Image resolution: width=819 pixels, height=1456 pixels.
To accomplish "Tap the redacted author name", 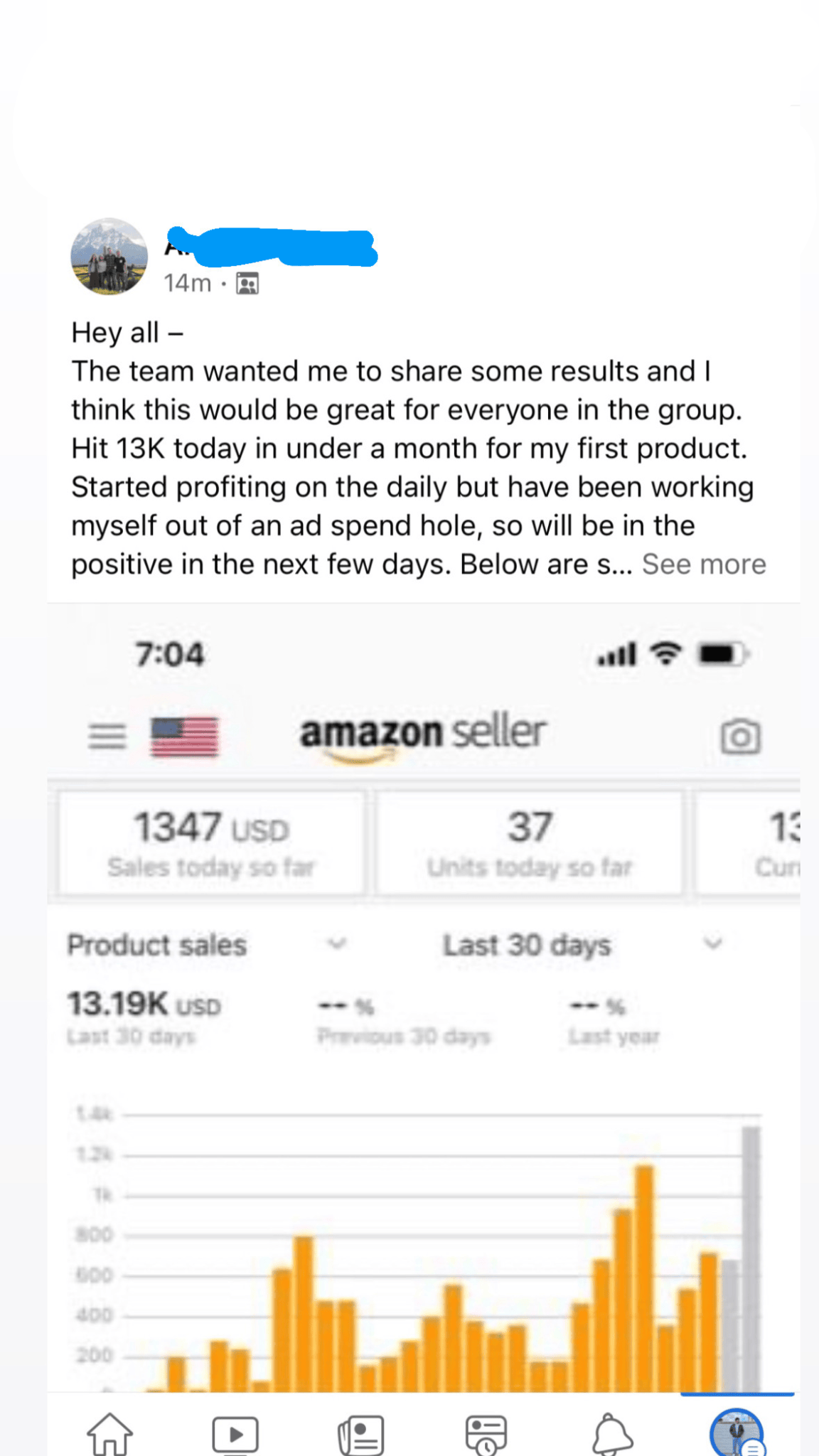I will tap(270, 247).
